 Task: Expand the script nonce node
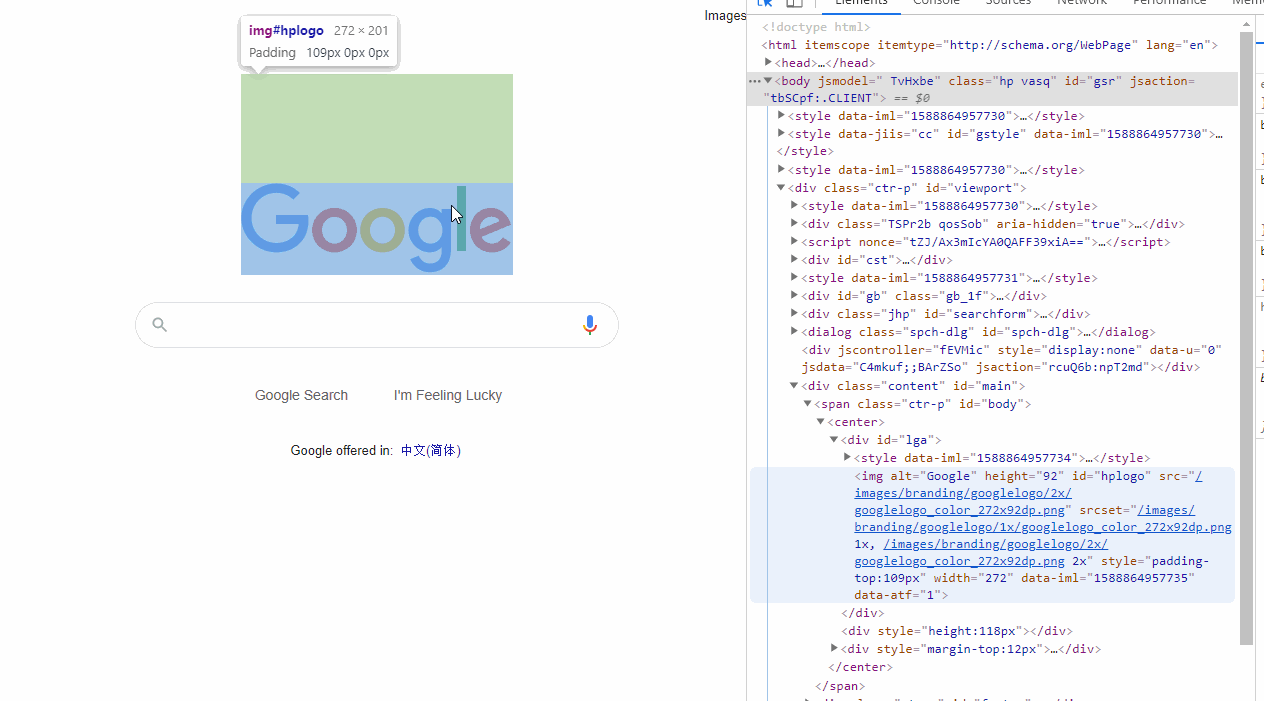[794, 241]
